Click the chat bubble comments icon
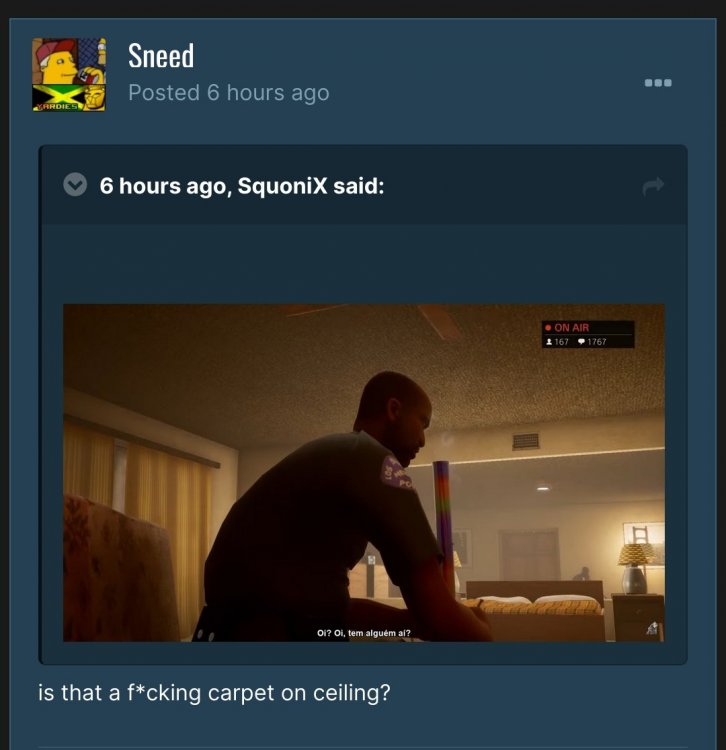This screenshot has width=726, height=750. point(582,342)
